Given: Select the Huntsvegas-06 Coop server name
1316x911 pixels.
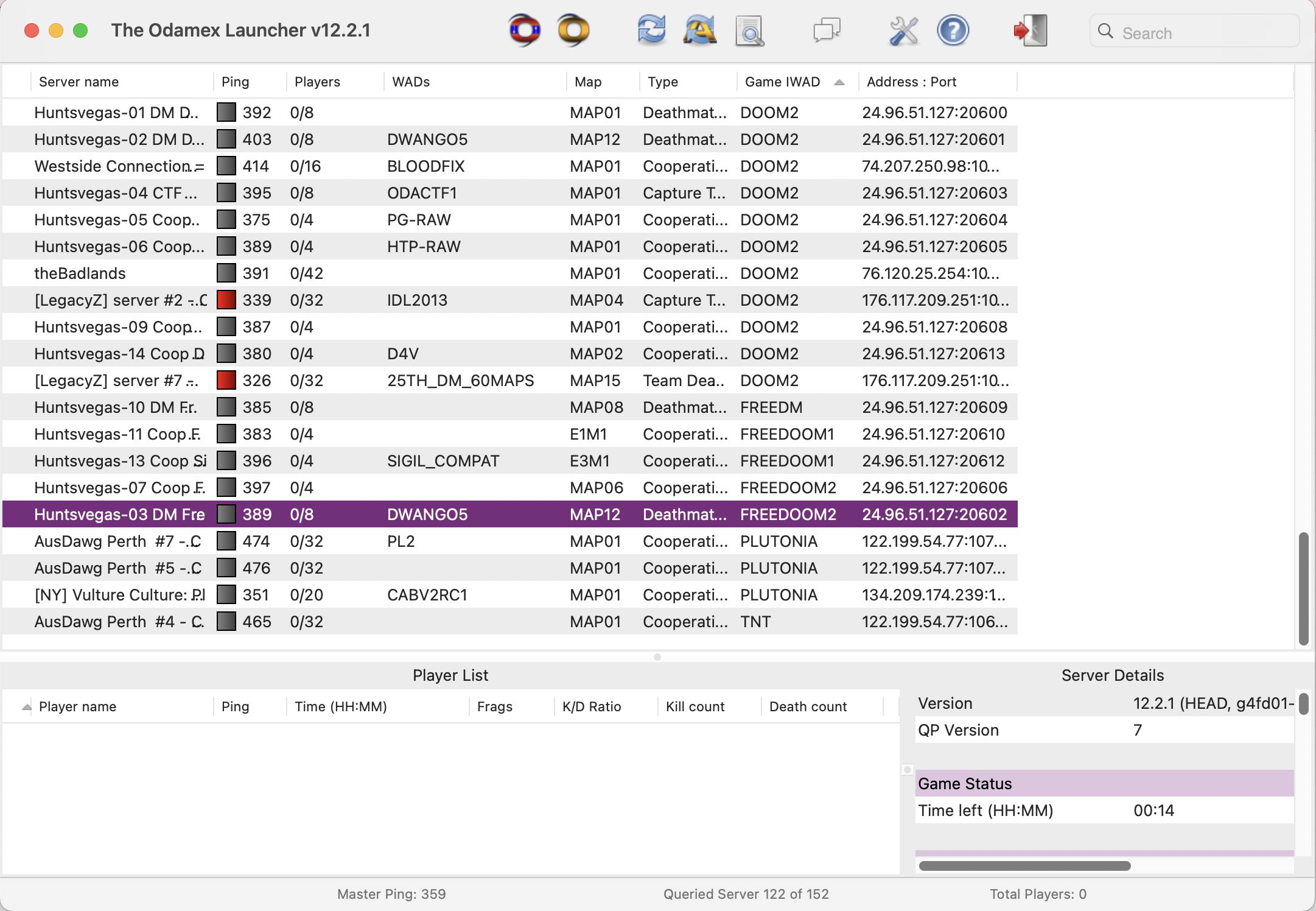Looking at the screenshot, I should pyautogui.click(x=119, y=247).
